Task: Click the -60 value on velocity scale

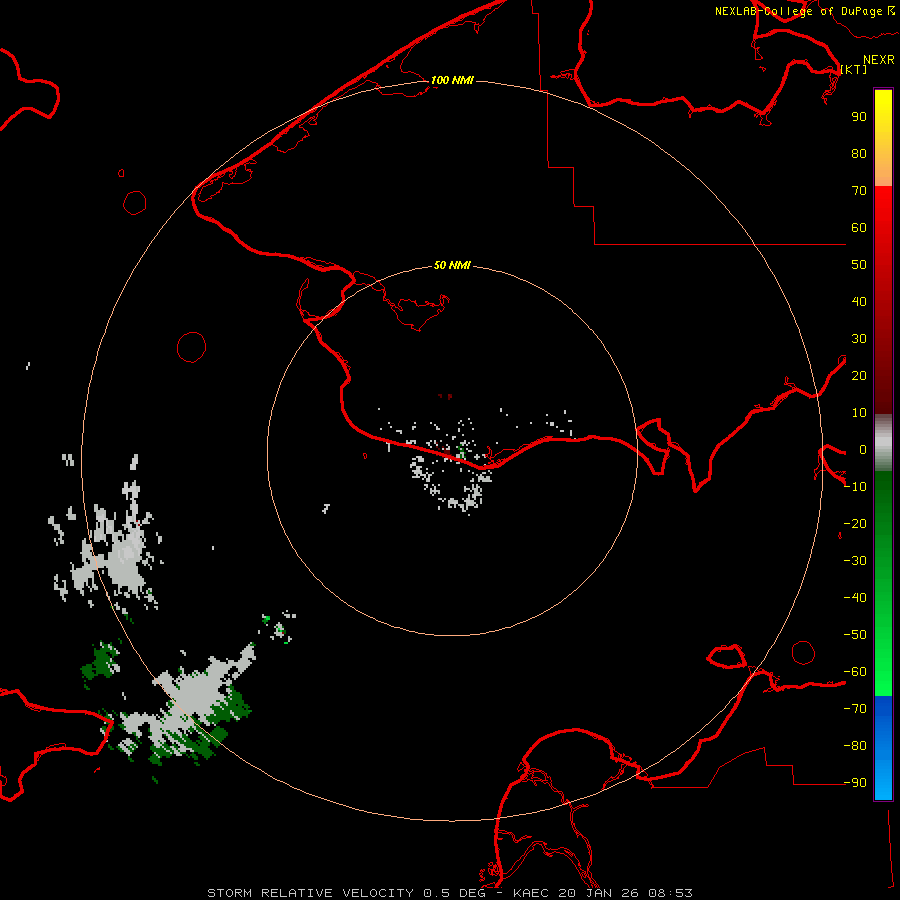Action: point(855,672)
